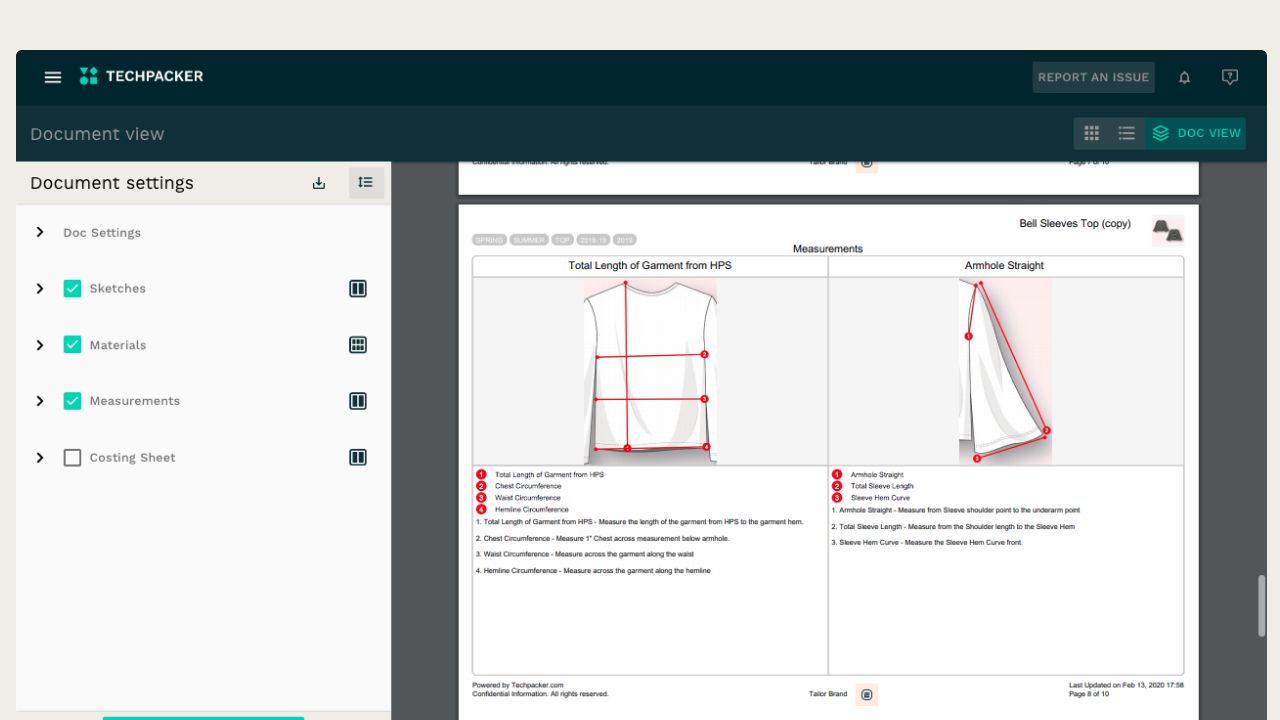Click the 'Waist Circumference' legend entry
This screenshot has height=720, width=1280.
(527, 498)
